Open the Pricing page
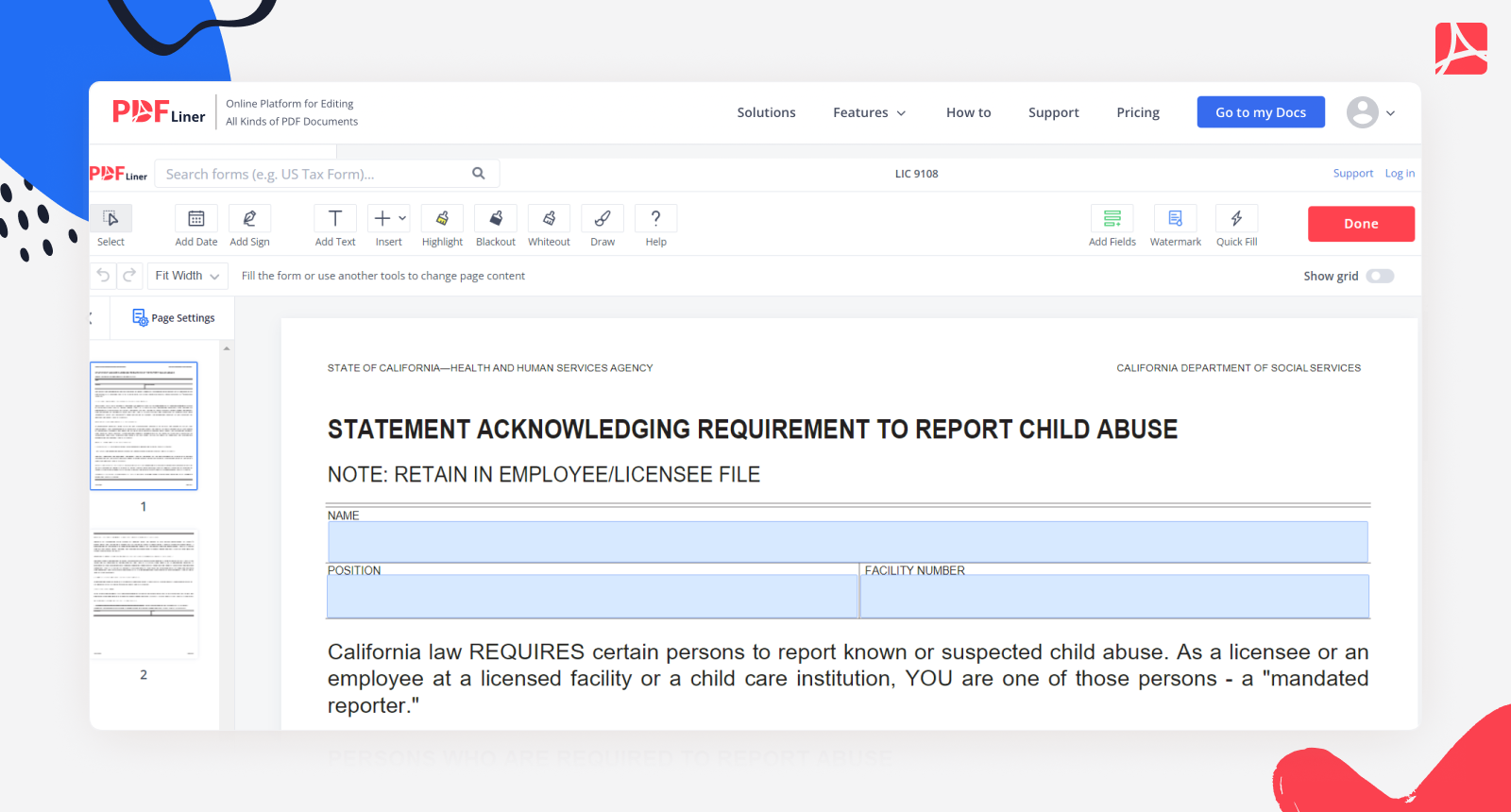The image size is (1511, 812). pyautogui.click(x=1138, y=112)
